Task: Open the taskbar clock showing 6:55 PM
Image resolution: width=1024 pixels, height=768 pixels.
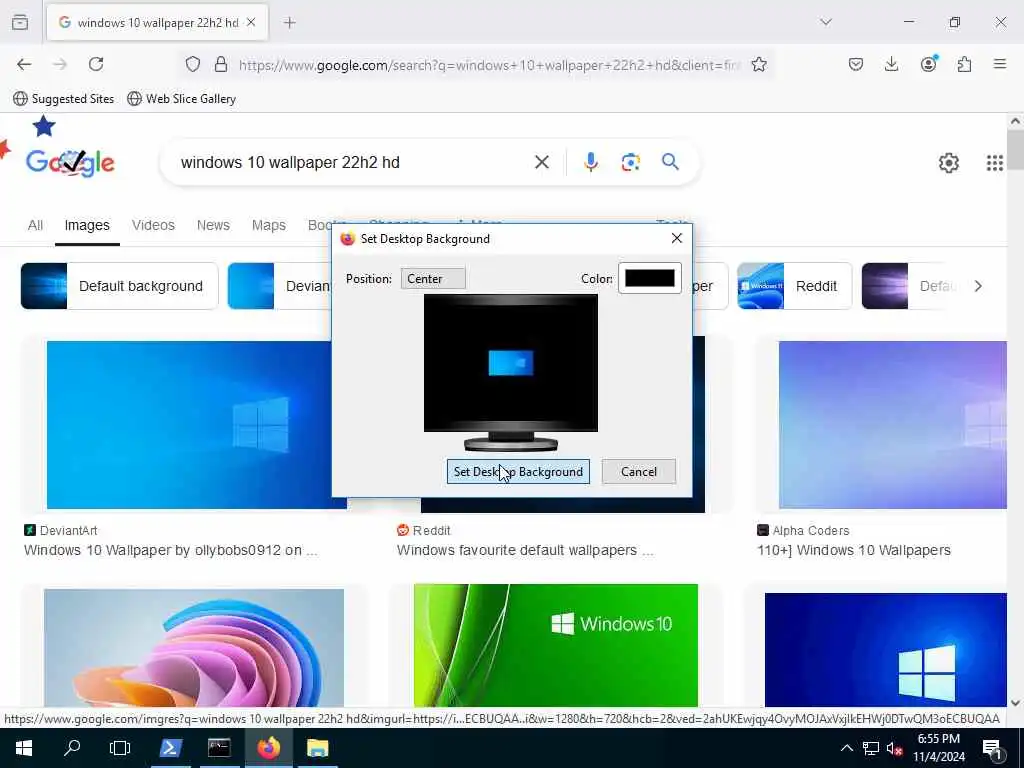Action: click(x=938, y=748)
